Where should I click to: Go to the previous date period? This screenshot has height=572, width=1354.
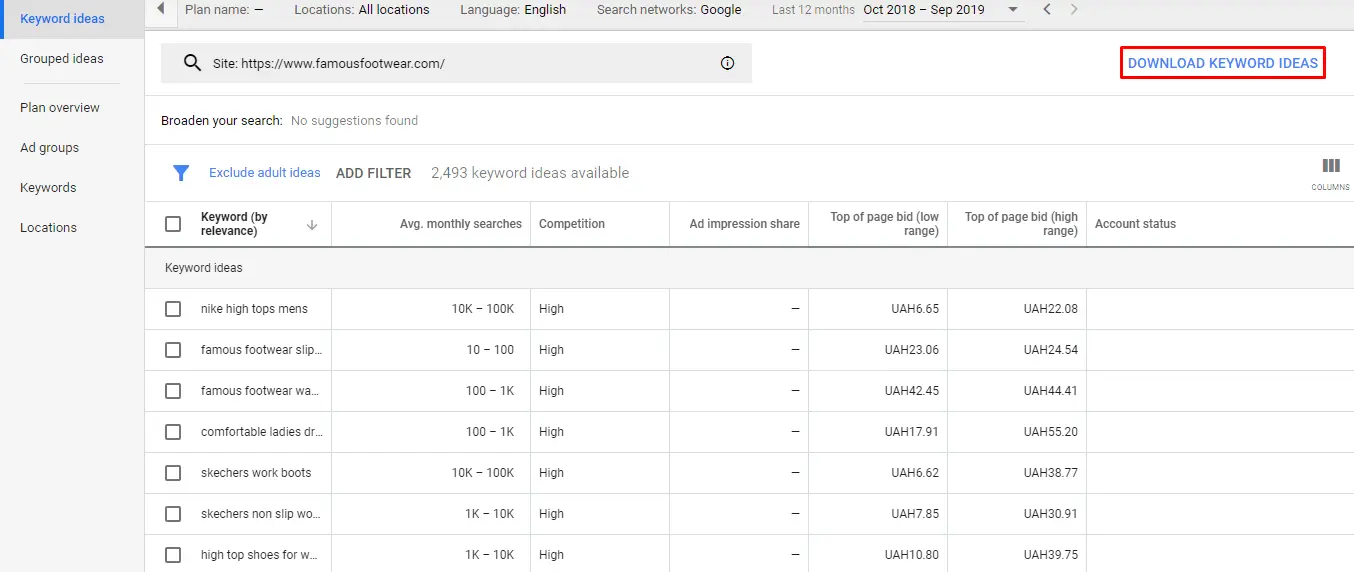click(1046, 10)
